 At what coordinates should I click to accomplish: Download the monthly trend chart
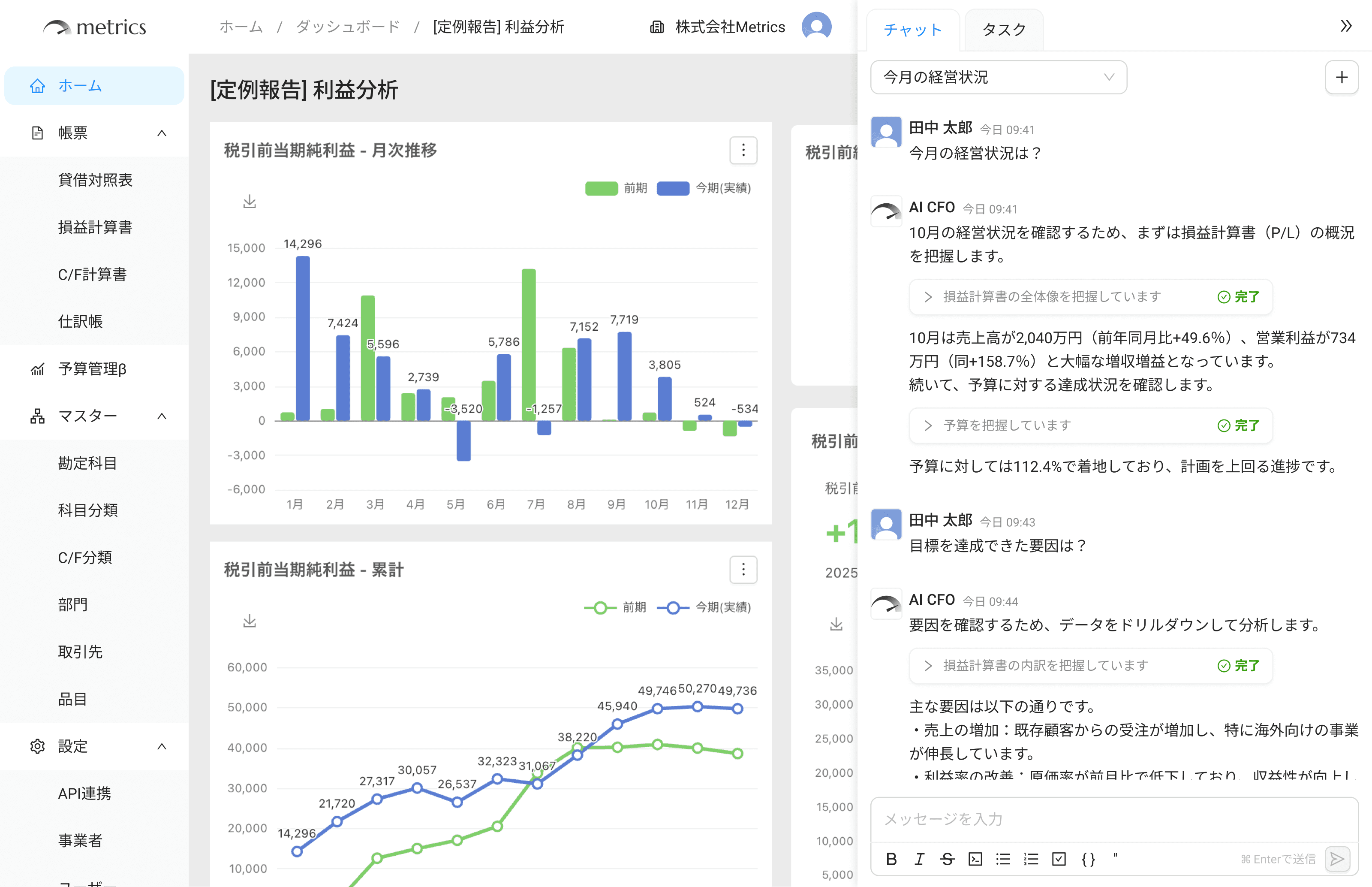pos(249,202)
